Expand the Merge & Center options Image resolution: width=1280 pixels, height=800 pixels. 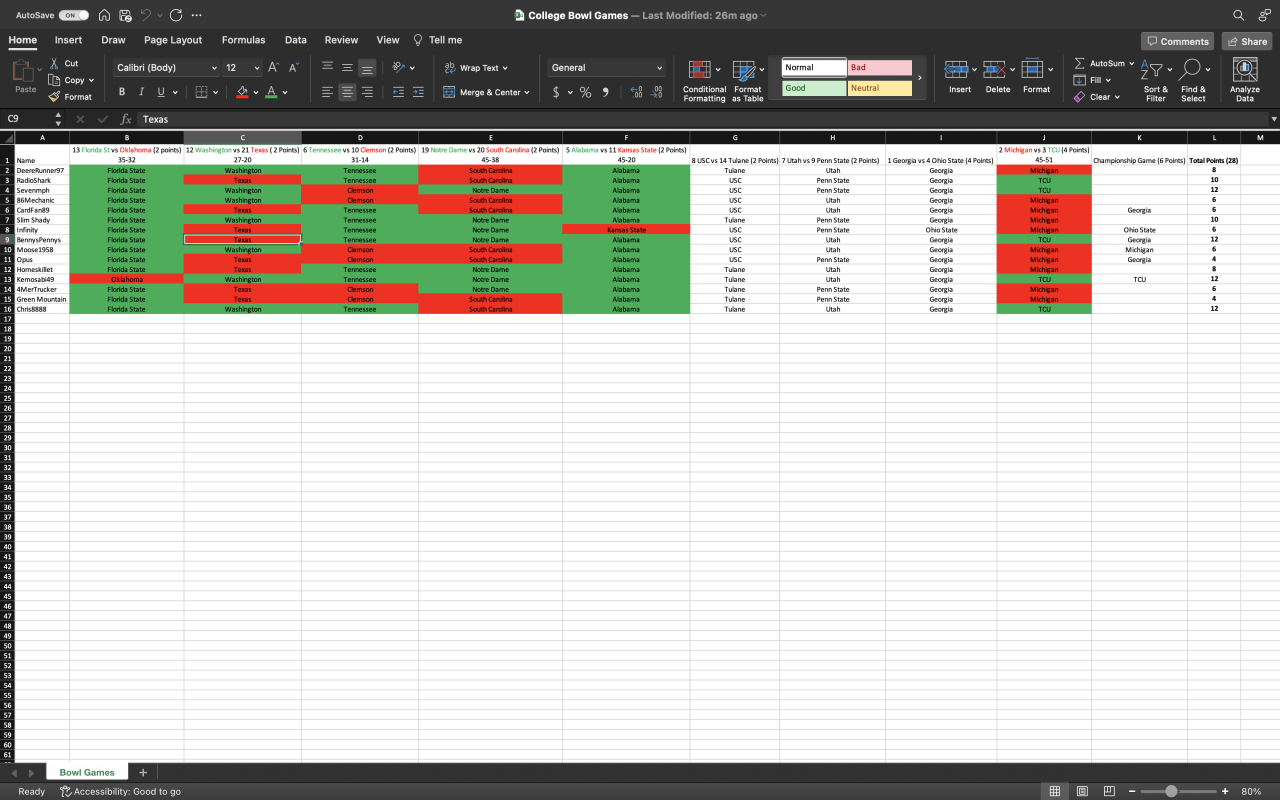[527, 92]
